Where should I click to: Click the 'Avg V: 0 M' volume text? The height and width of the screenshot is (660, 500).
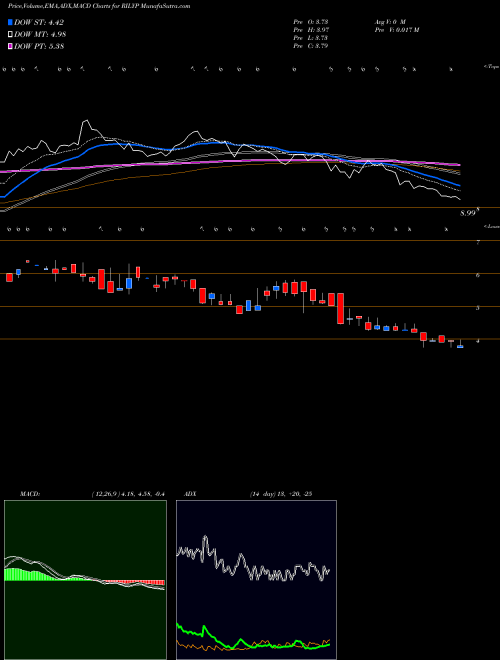pos(389,21)
